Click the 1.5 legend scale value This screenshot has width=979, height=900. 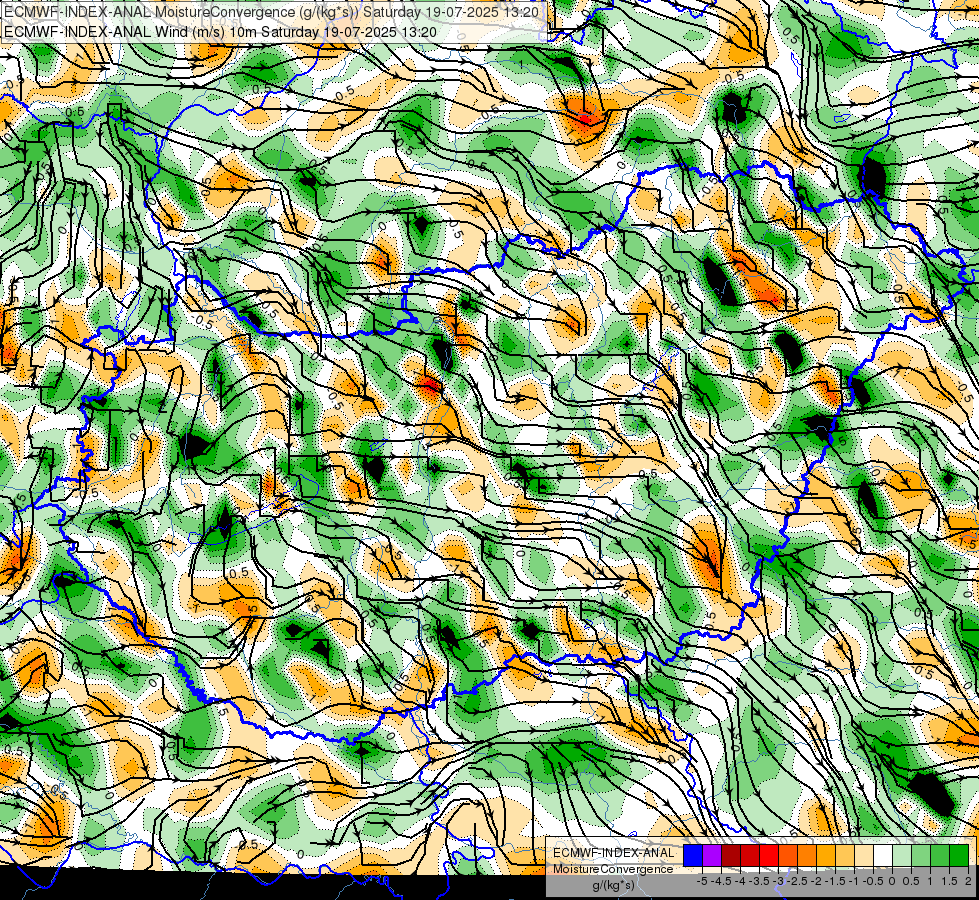tap(948, 881)
